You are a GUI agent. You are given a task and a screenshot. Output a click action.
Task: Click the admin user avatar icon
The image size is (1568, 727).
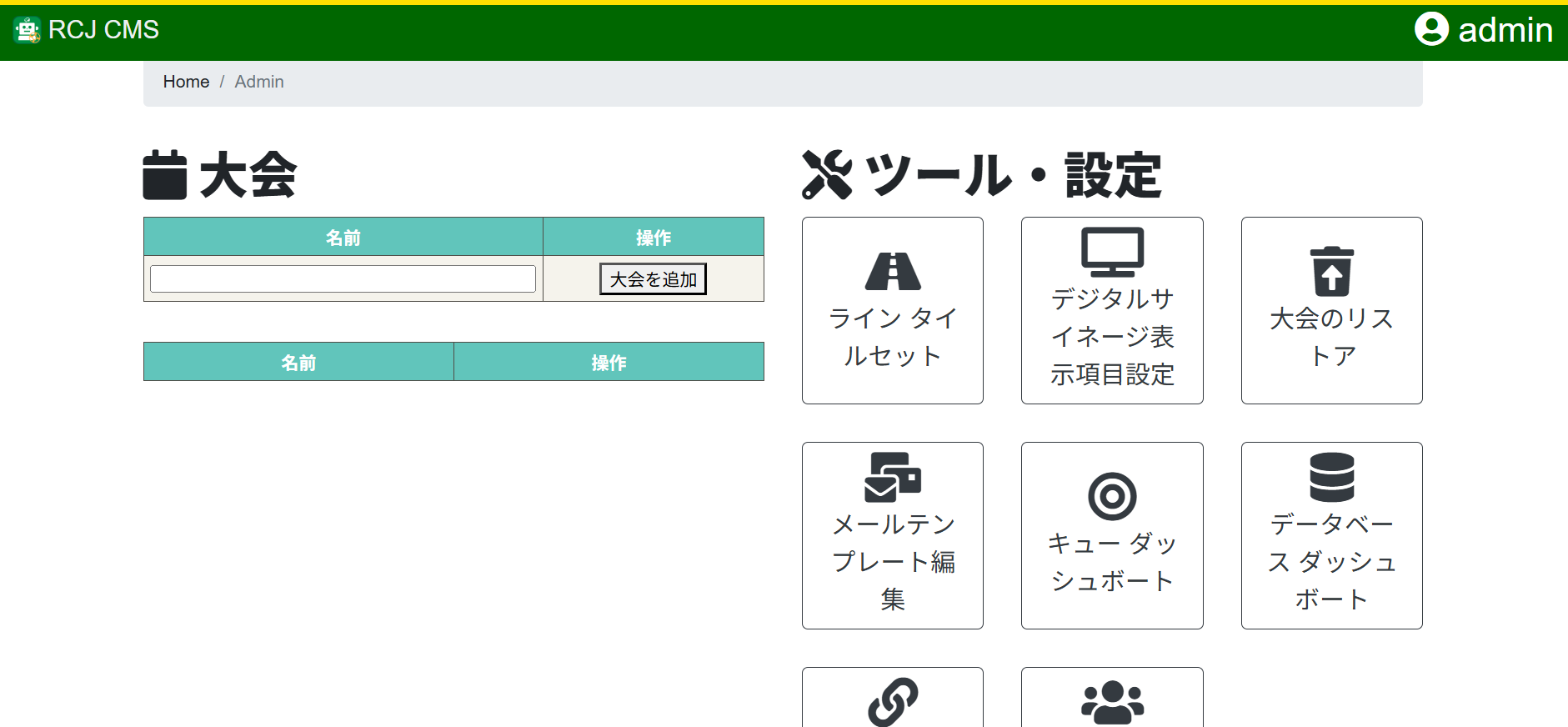click(x=1431, y=29)
